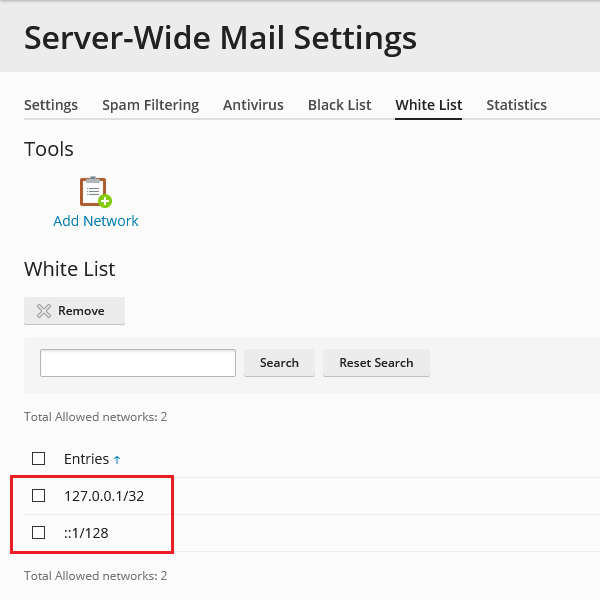Click the Add Network link text

pos(96,221)
